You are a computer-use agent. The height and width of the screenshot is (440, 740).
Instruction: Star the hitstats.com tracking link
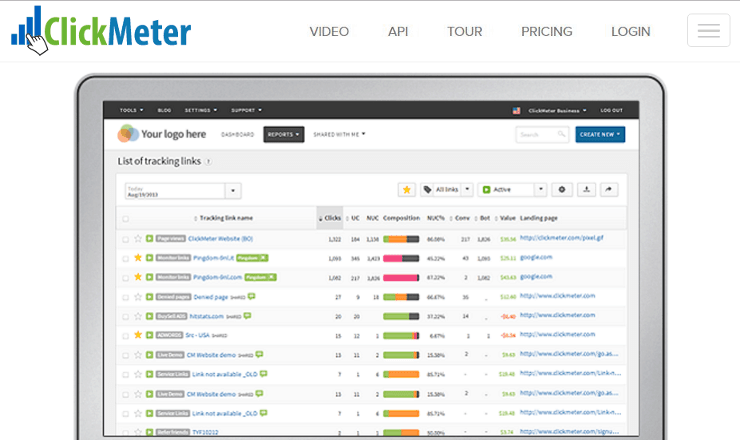pos(138,316)
